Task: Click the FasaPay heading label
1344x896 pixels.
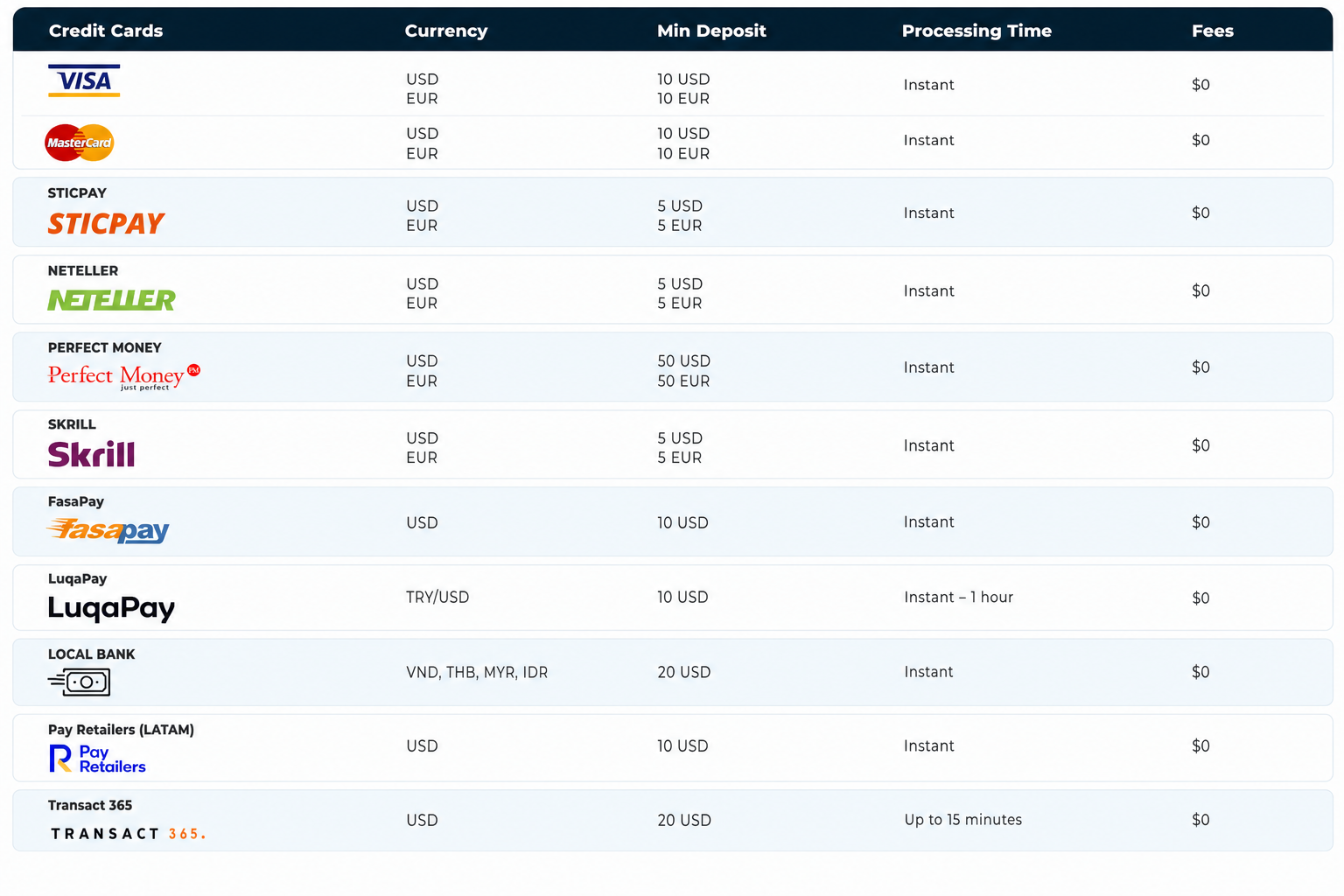Action: (x=76, y=501)
